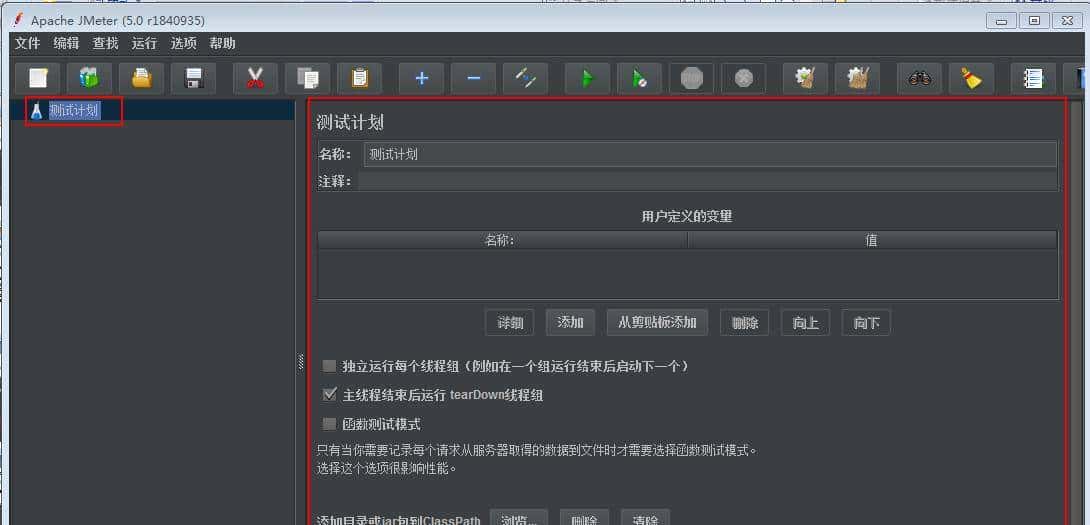Open the function helper list icon
The width and height of the screenshot is (1090, 525).
tap(1034, 79)
